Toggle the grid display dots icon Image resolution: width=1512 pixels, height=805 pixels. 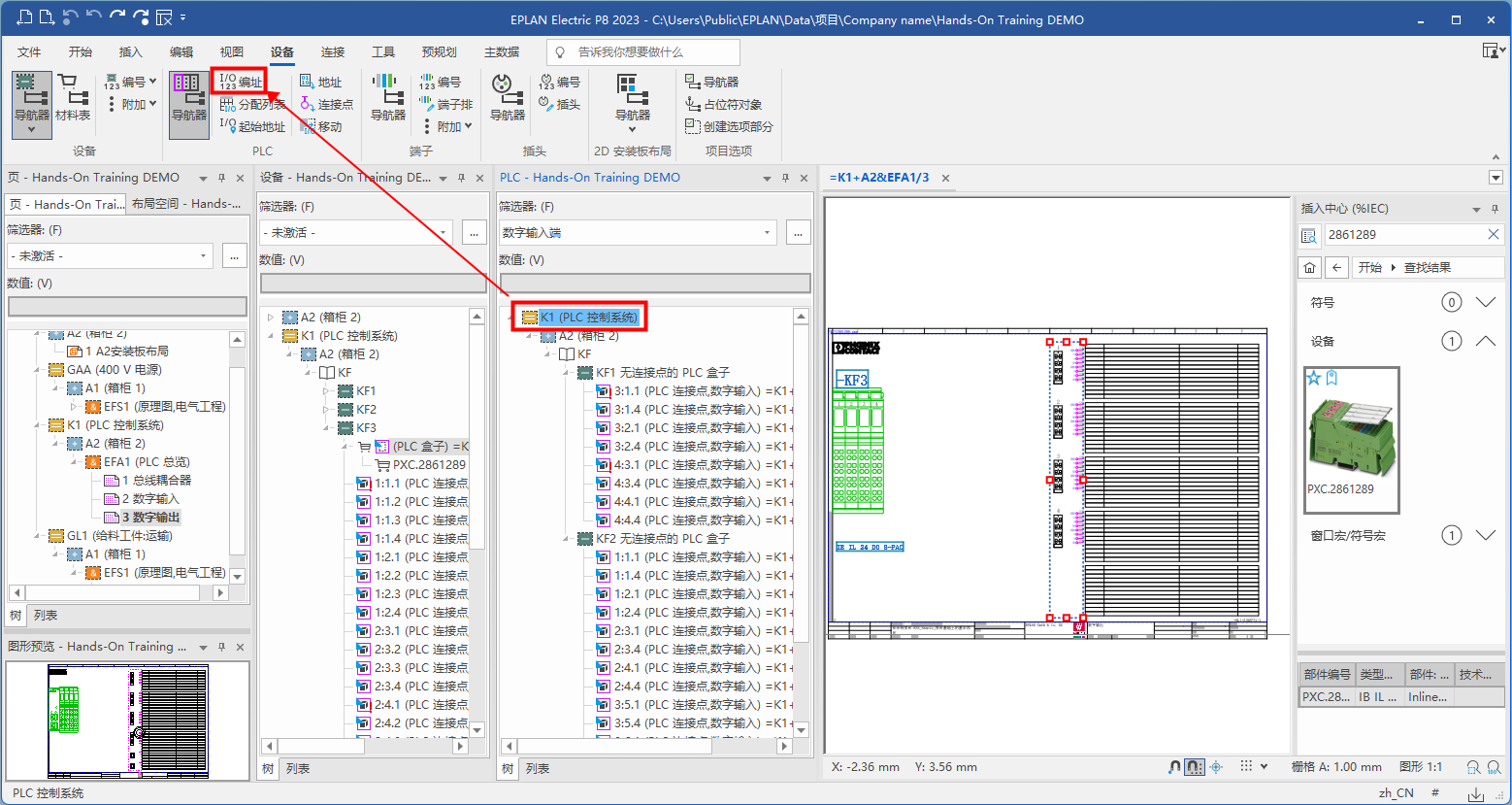[1247, 766]
